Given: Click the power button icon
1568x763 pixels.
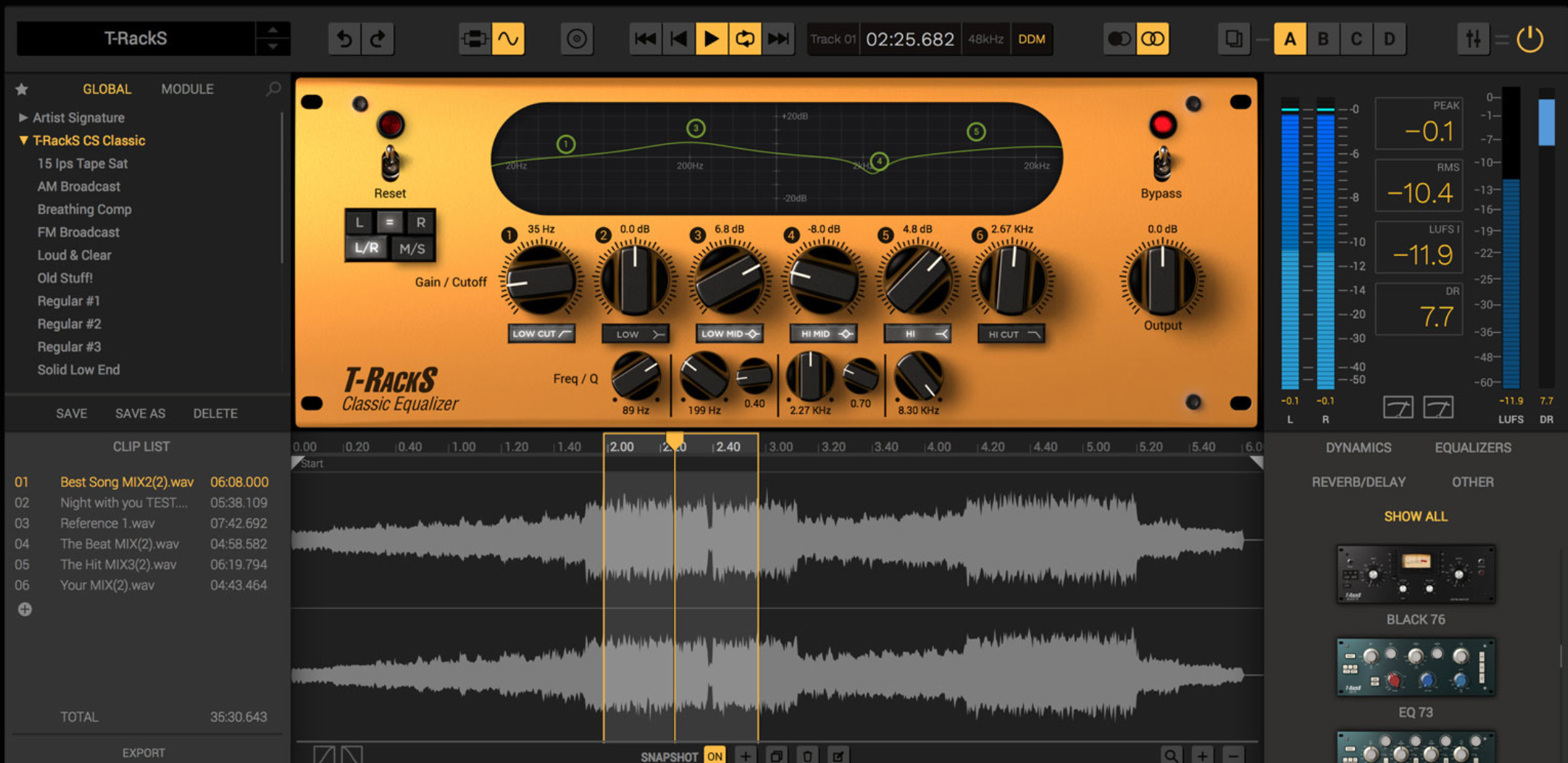Looking at the screenshot, I should 1530,38.
